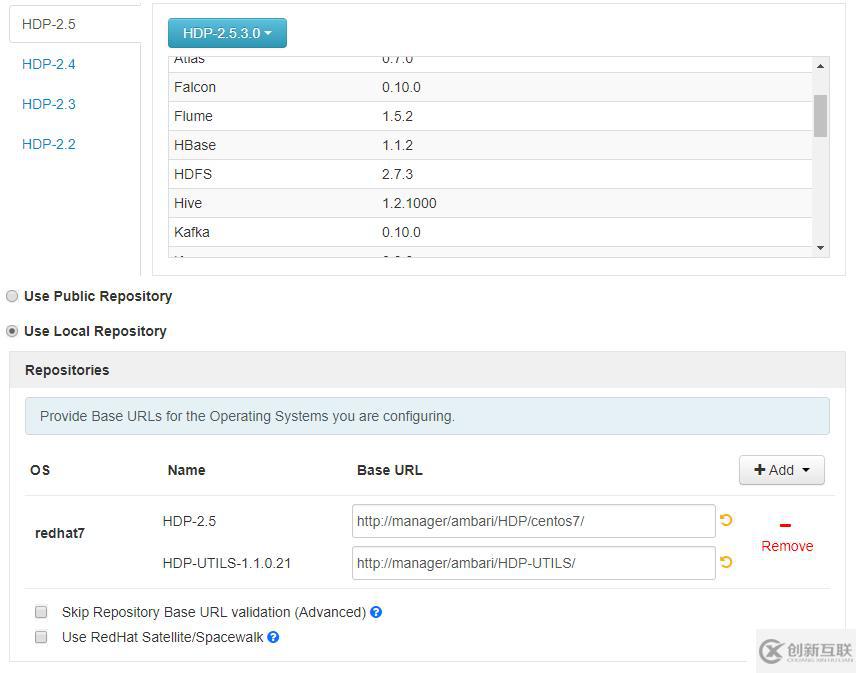
Task: Click the services list scroll up arrow
Action: tap(820, 66)
